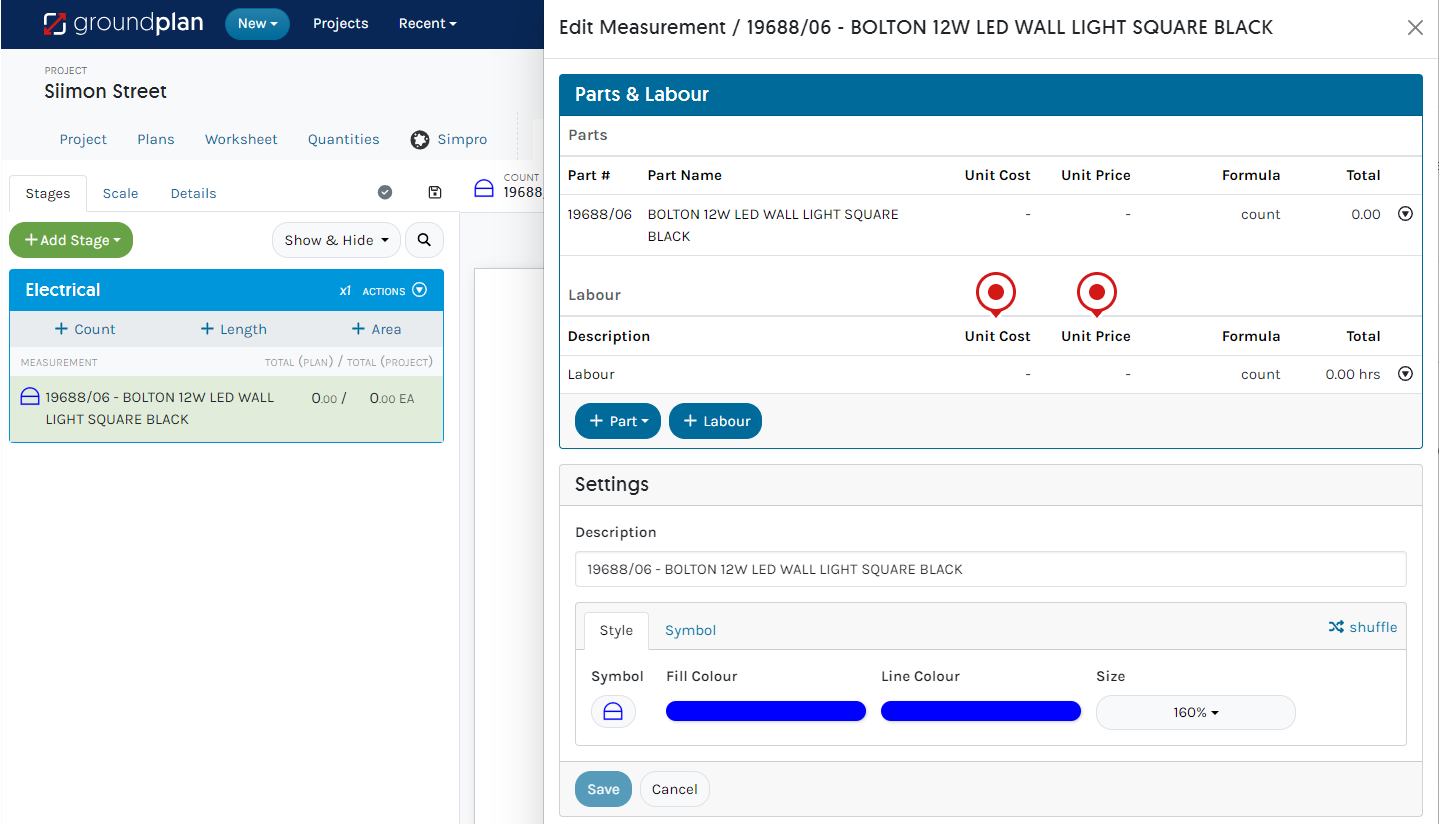Screen dimensions: 1440x824
Task: Click the blue count symbol icon beside COUNT
Action: tap(484, 188)
